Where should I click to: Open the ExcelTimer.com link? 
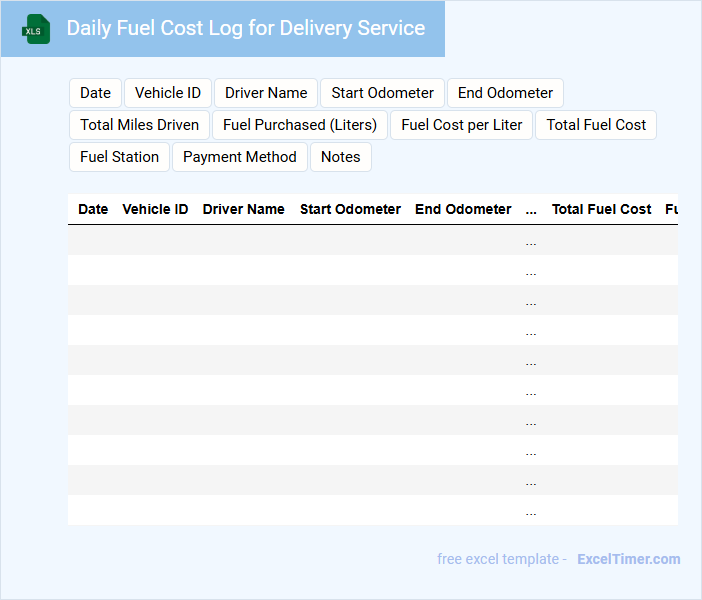628,559
